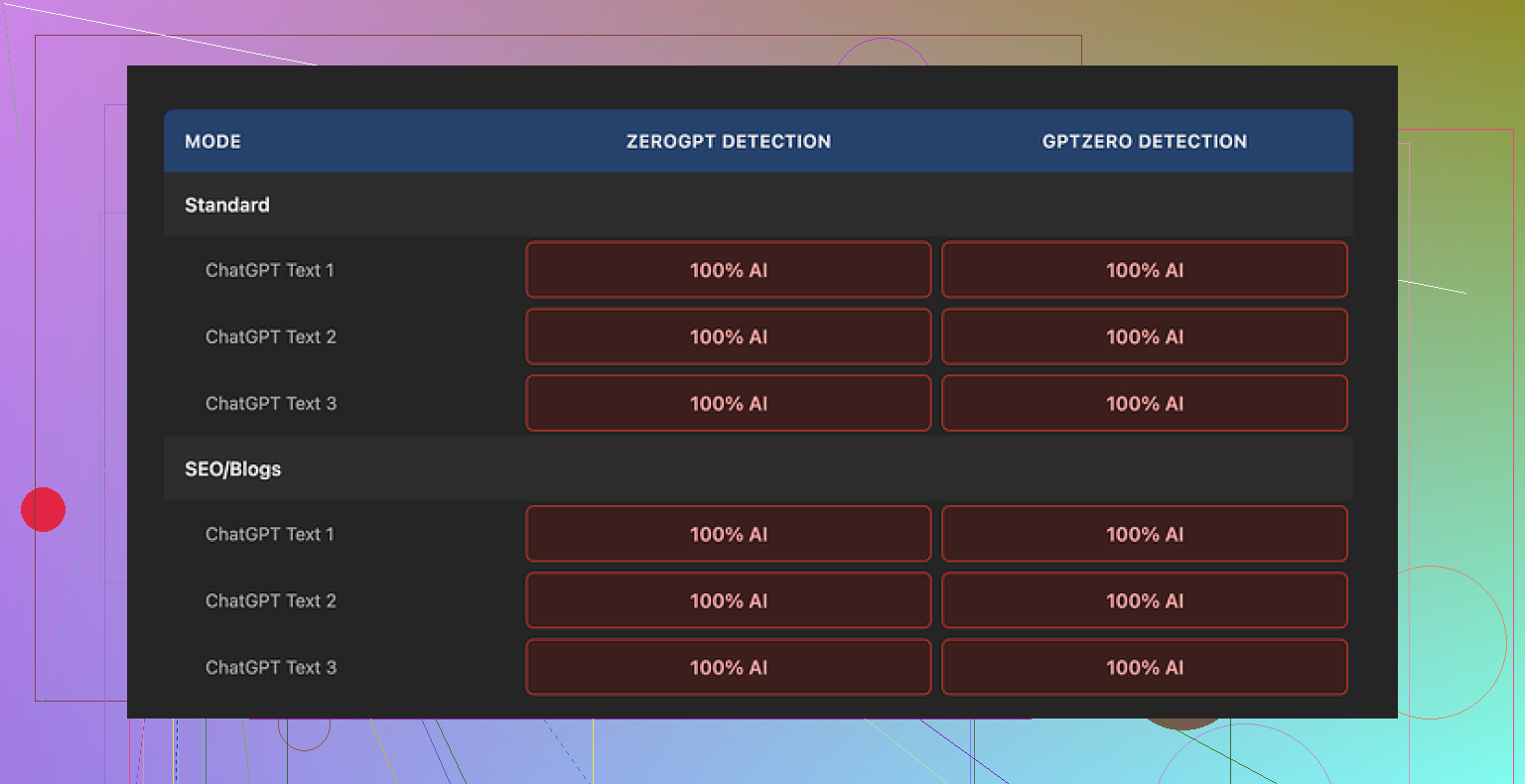
Task: Open ZeroGPT result for SEO/Blogs ChatGPT Text 3
Action: (x=728, y=667)
